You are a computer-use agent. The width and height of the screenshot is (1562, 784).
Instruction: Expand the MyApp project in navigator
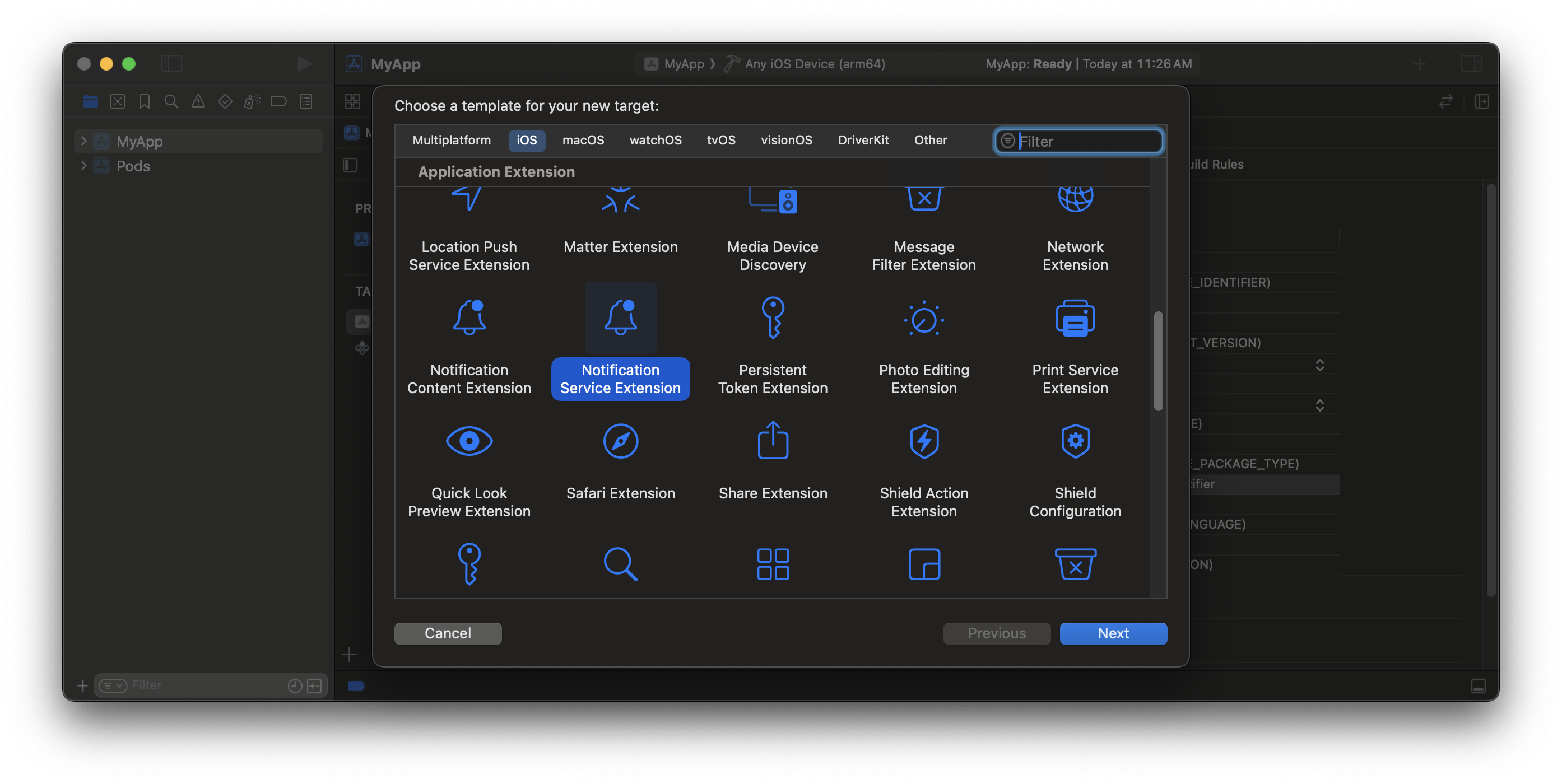click(x=83, y=141)
